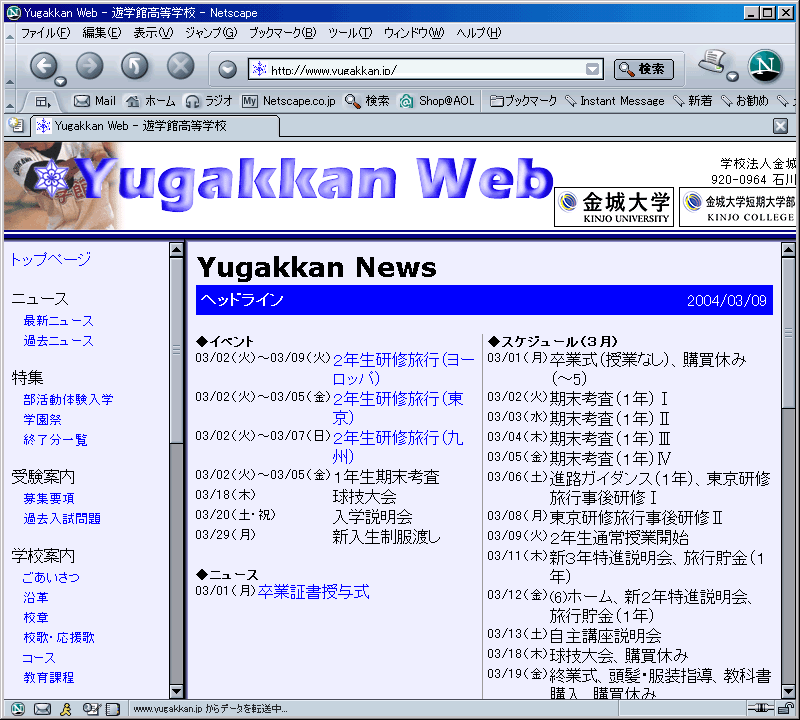Collapse the navigation toolbar grippy handle
The height and width of the screenshot is (720, 800).
[x=10, y=66]
